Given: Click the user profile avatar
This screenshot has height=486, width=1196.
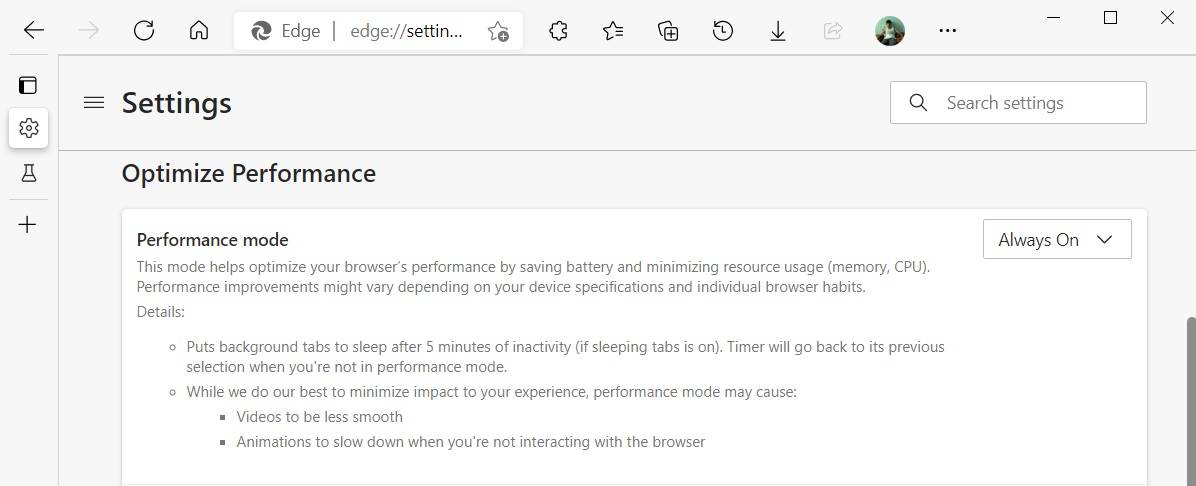Looking at the screenshot, I should tap(889, 31).
